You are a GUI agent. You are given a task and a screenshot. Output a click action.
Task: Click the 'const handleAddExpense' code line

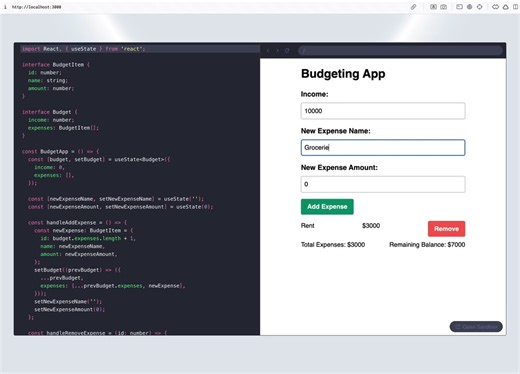(77, 222)
